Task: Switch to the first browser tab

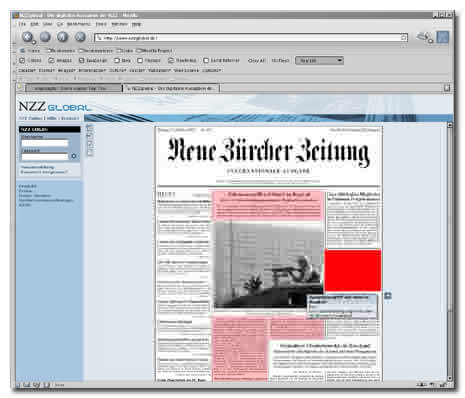Action: click(74, 88)
